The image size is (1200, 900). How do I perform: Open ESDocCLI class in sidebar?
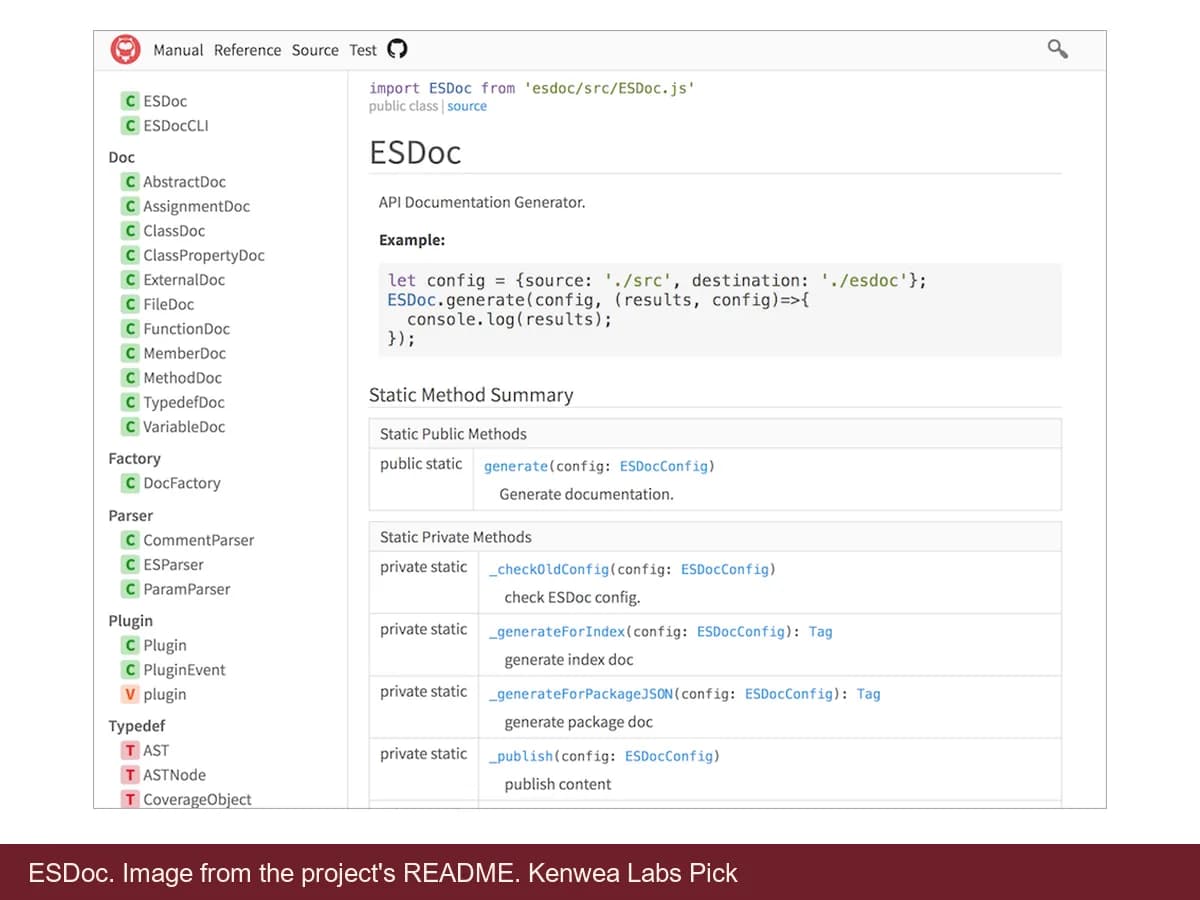176,125
